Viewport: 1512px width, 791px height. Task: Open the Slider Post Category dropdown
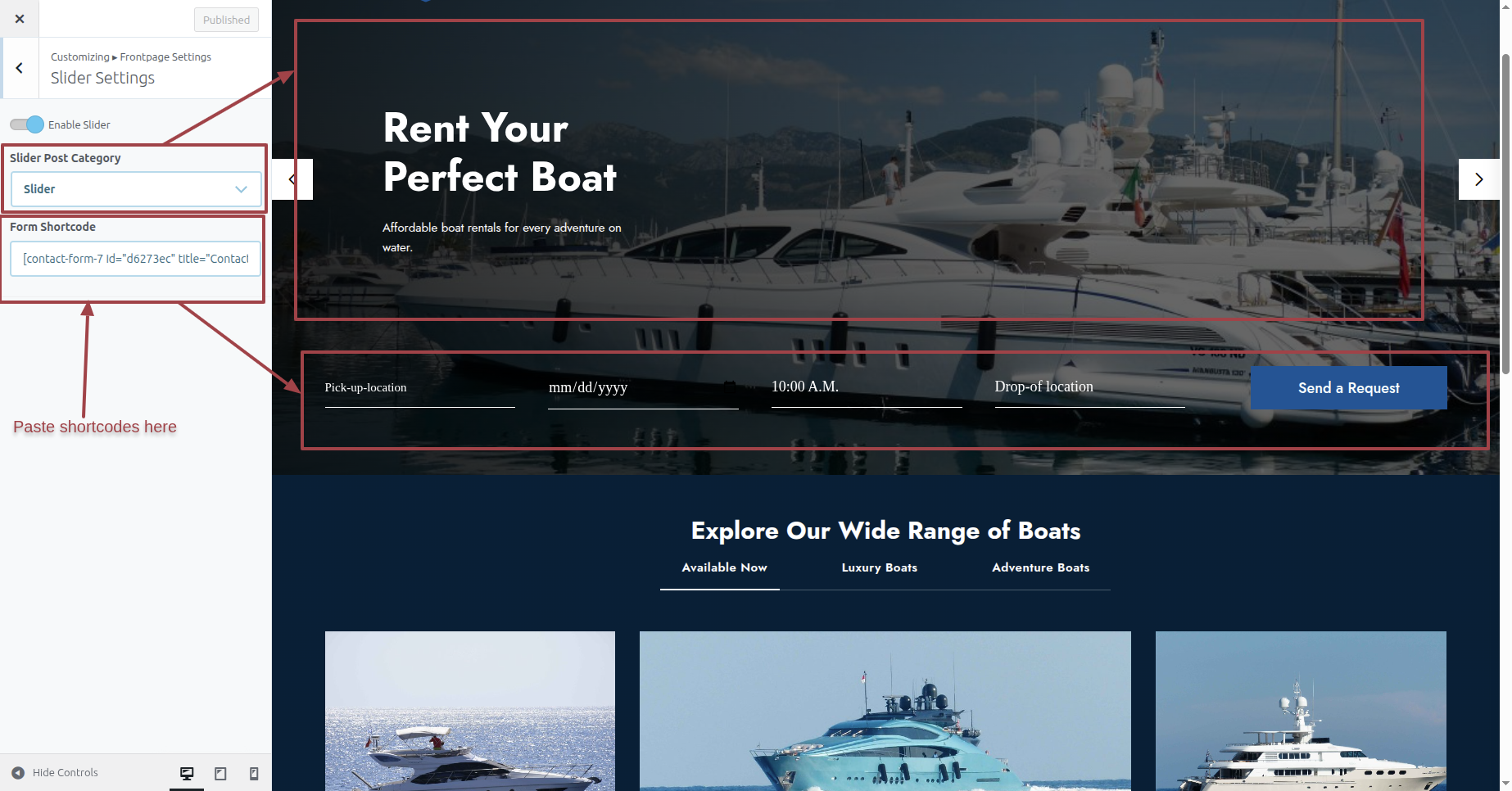[x=136, y=189]
